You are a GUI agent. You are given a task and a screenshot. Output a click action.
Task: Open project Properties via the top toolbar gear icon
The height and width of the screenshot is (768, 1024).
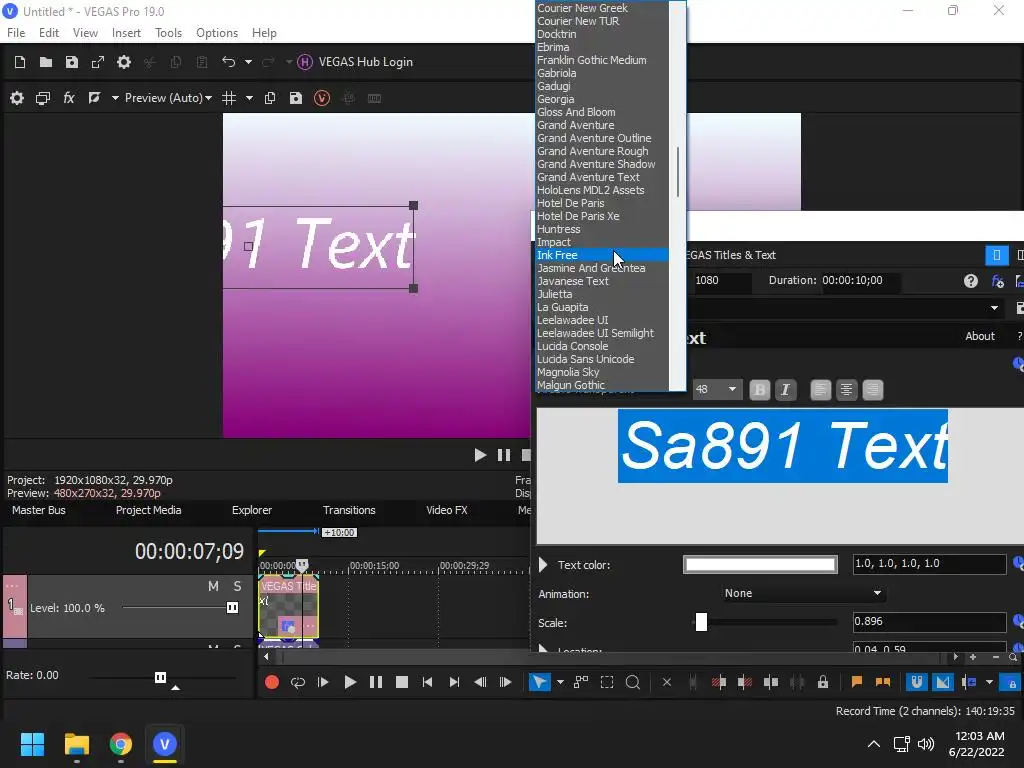coord(124,62)
